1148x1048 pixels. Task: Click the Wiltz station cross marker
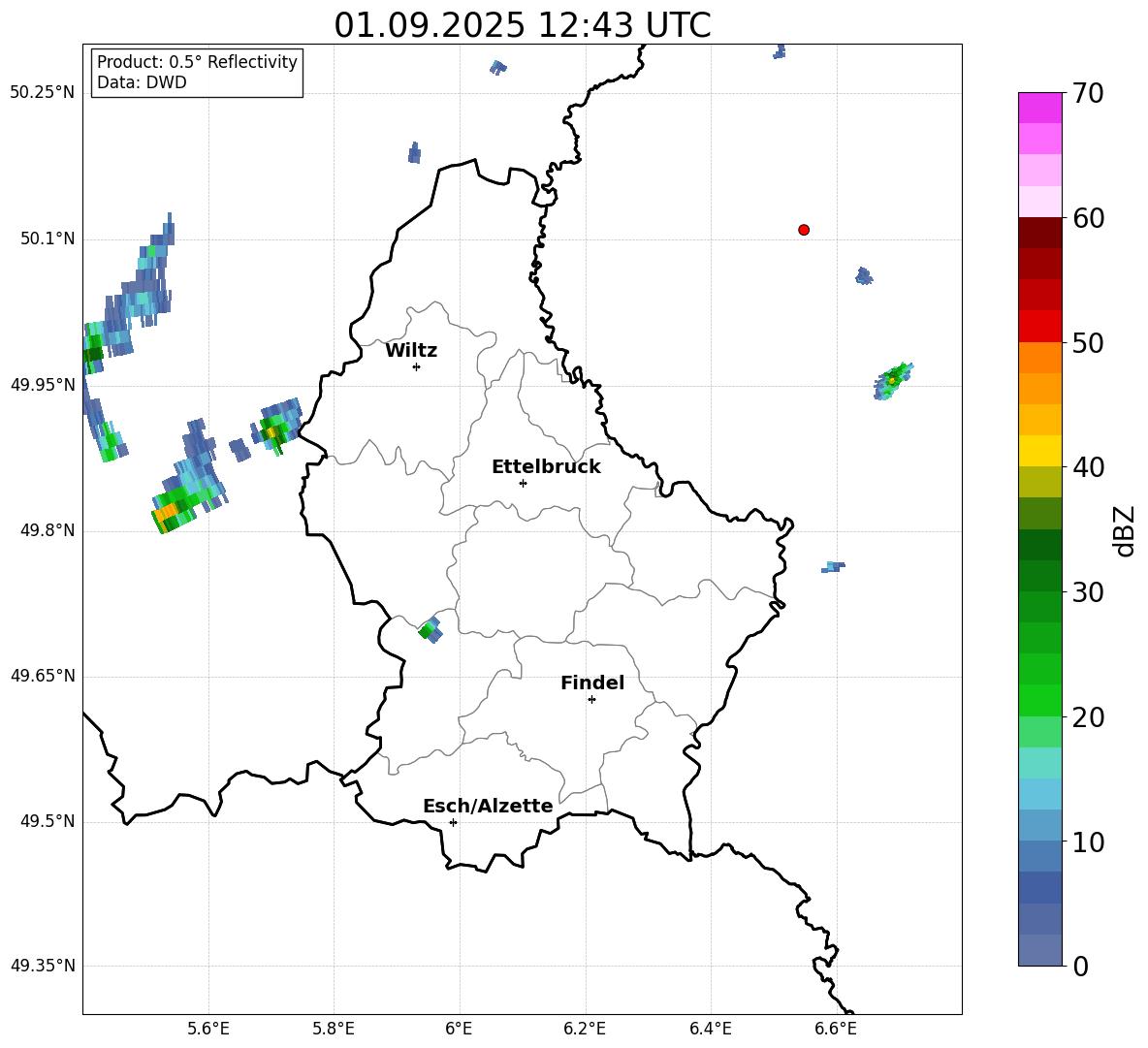pyautogui.click(x=416, y=366)
